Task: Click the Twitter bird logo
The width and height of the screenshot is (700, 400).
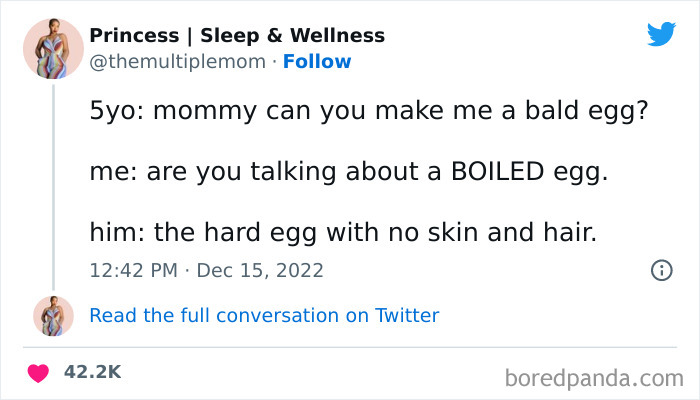Action: [661, 35]
